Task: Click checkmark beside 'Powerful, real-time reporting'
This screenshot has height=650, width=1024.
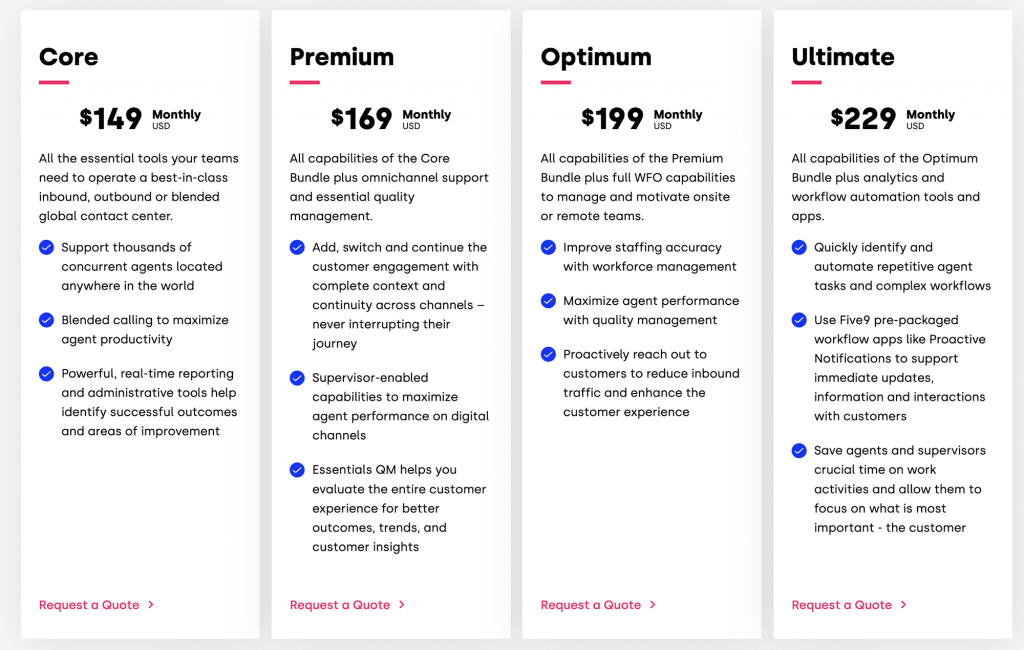Action: click(x=47, y=374)
